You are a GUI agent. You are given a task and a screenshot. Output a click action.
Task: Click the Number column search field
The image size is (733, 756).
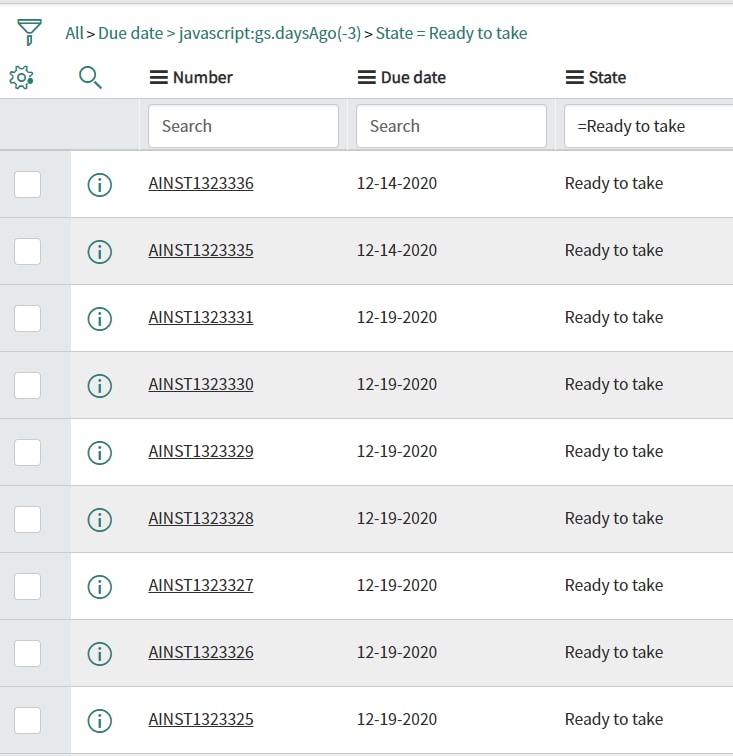(243, 126)
